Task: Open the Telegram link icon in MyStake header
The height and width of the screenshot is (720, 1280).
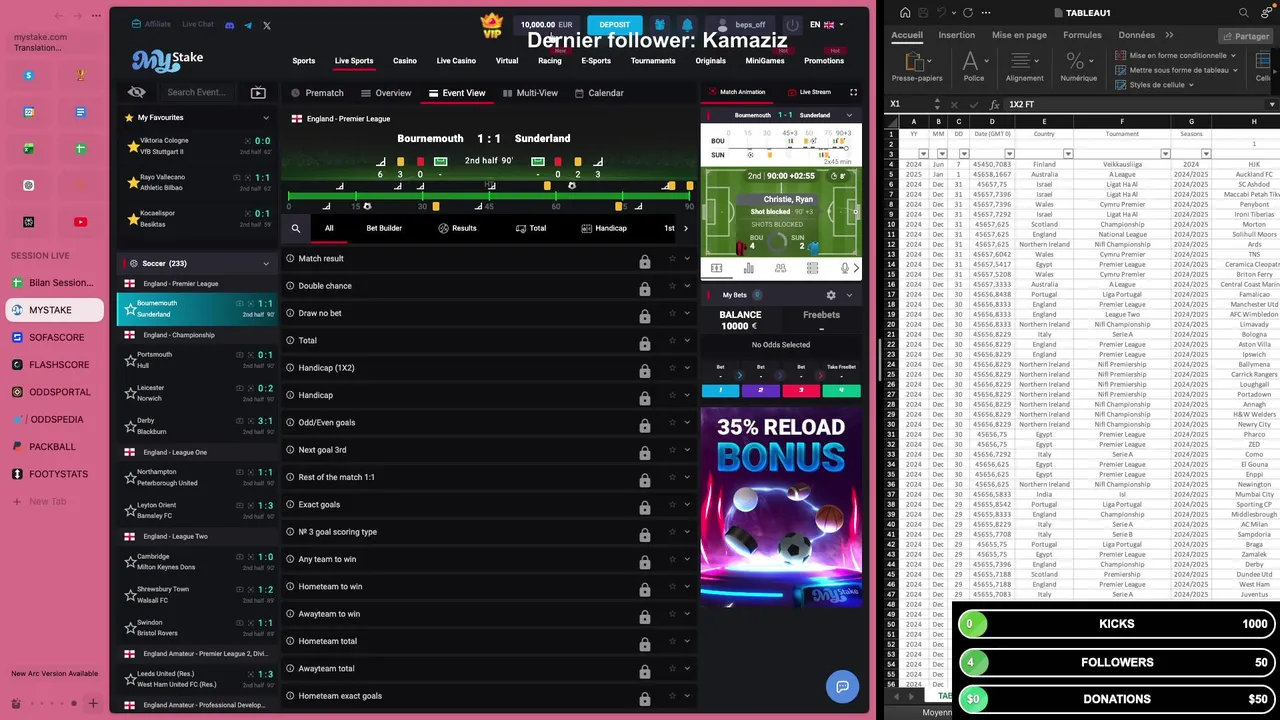Action: coord(248,25)
